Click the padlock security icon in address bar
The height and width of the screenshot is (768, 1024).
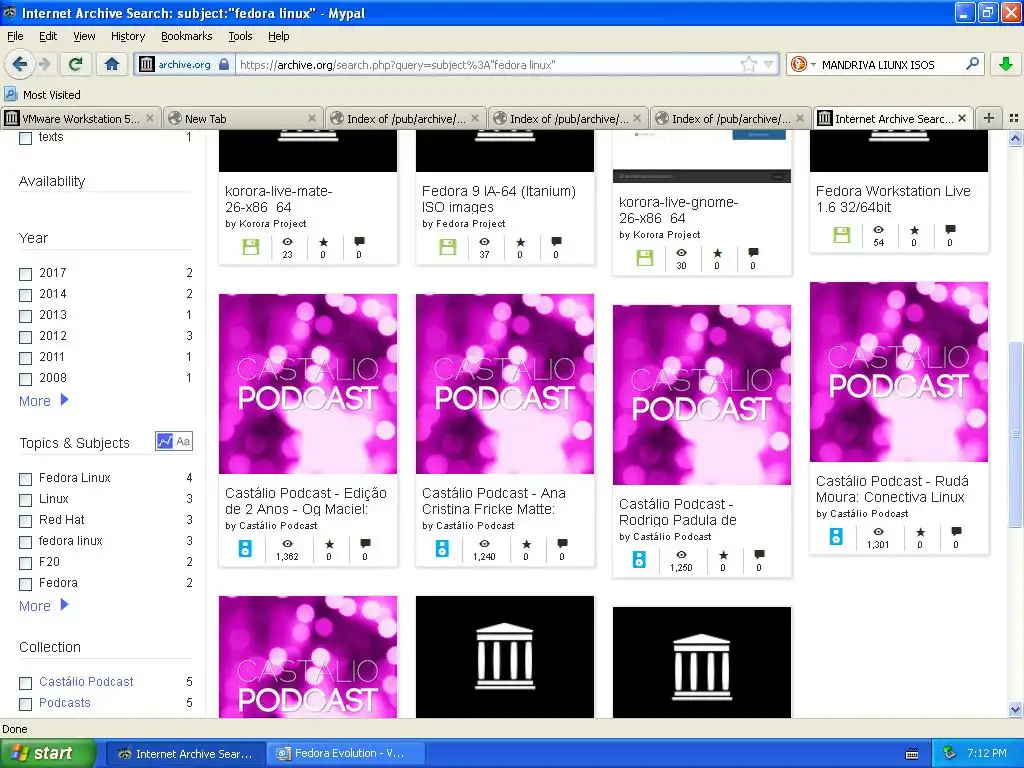pos(224,64)
